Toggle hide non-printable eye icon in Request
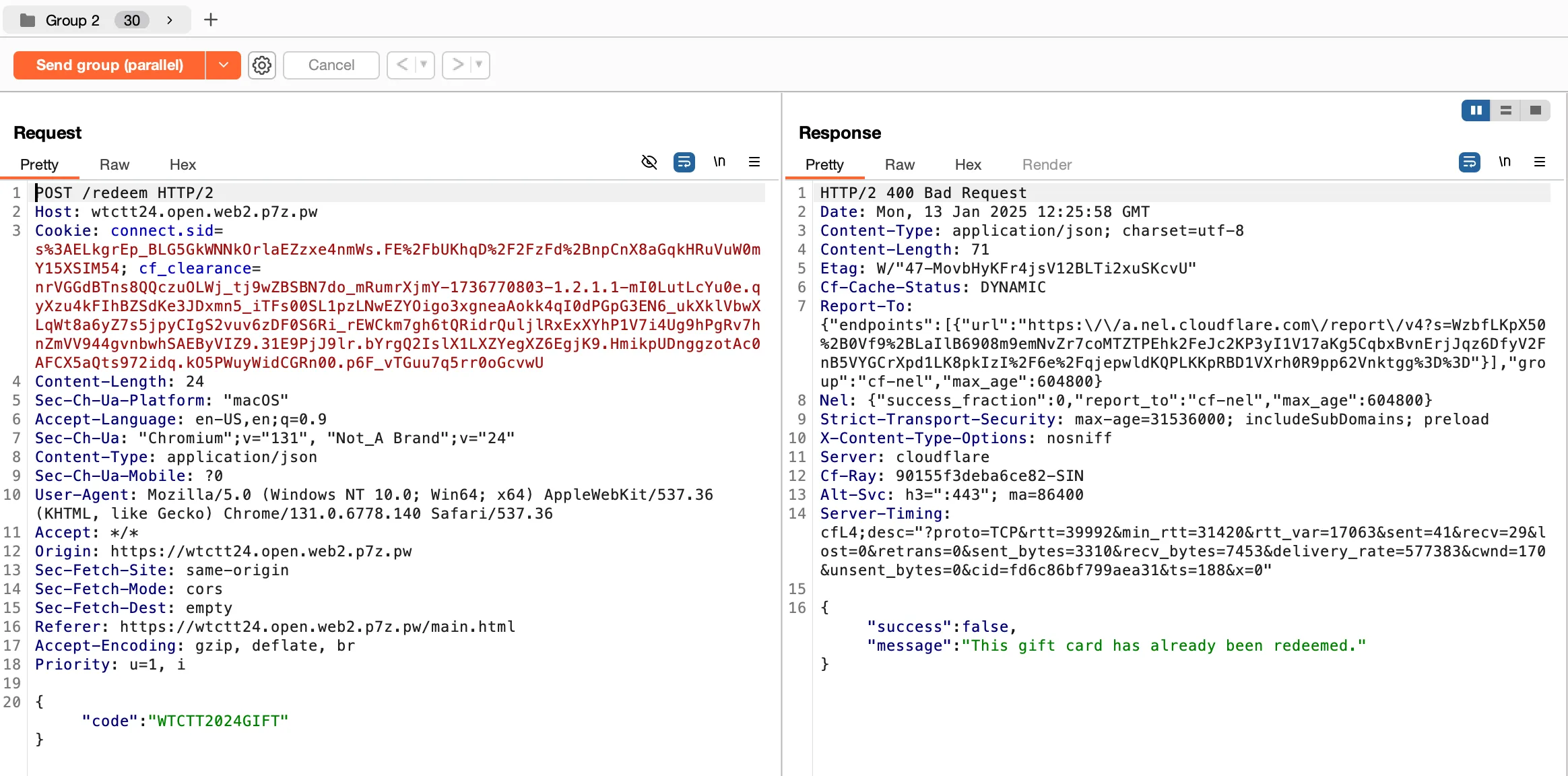The width and height of the screenshot is (1568, 776). 649,162
